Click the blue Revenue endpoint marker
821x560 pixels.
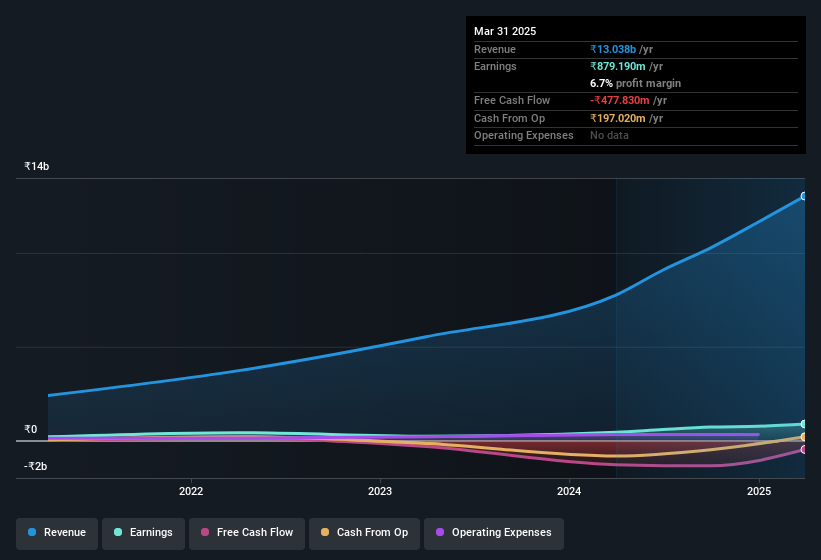point(804,196)
